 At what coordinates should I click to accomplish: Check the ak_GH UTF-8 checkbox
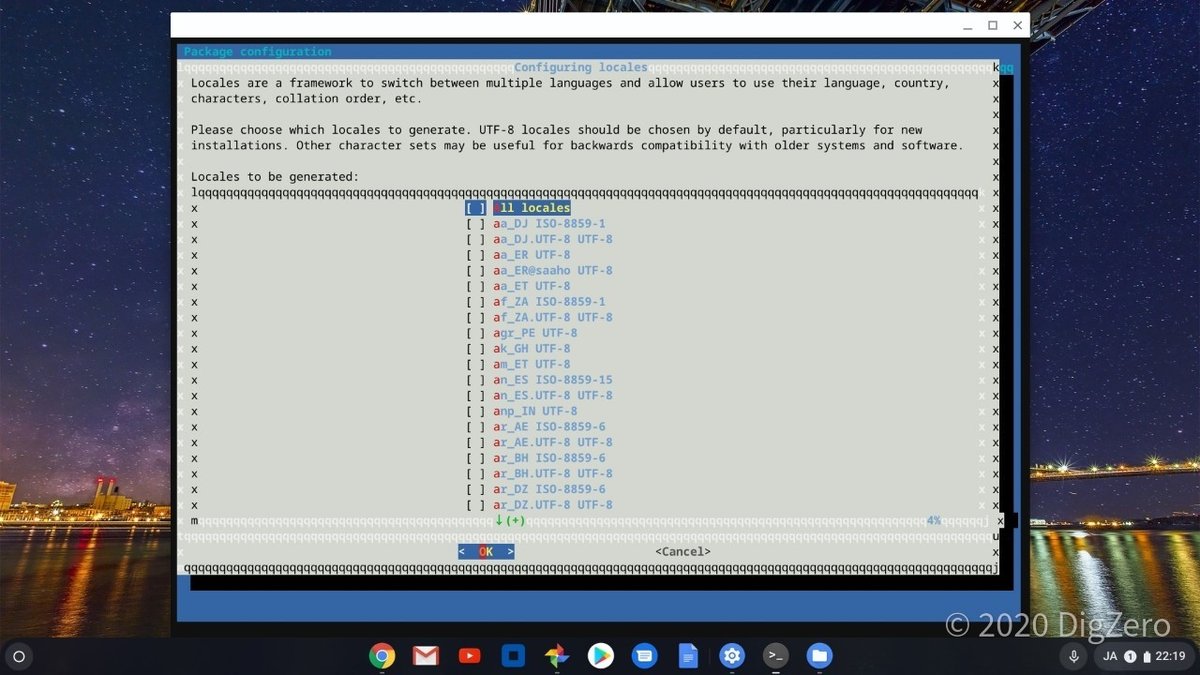pos(476,348)
